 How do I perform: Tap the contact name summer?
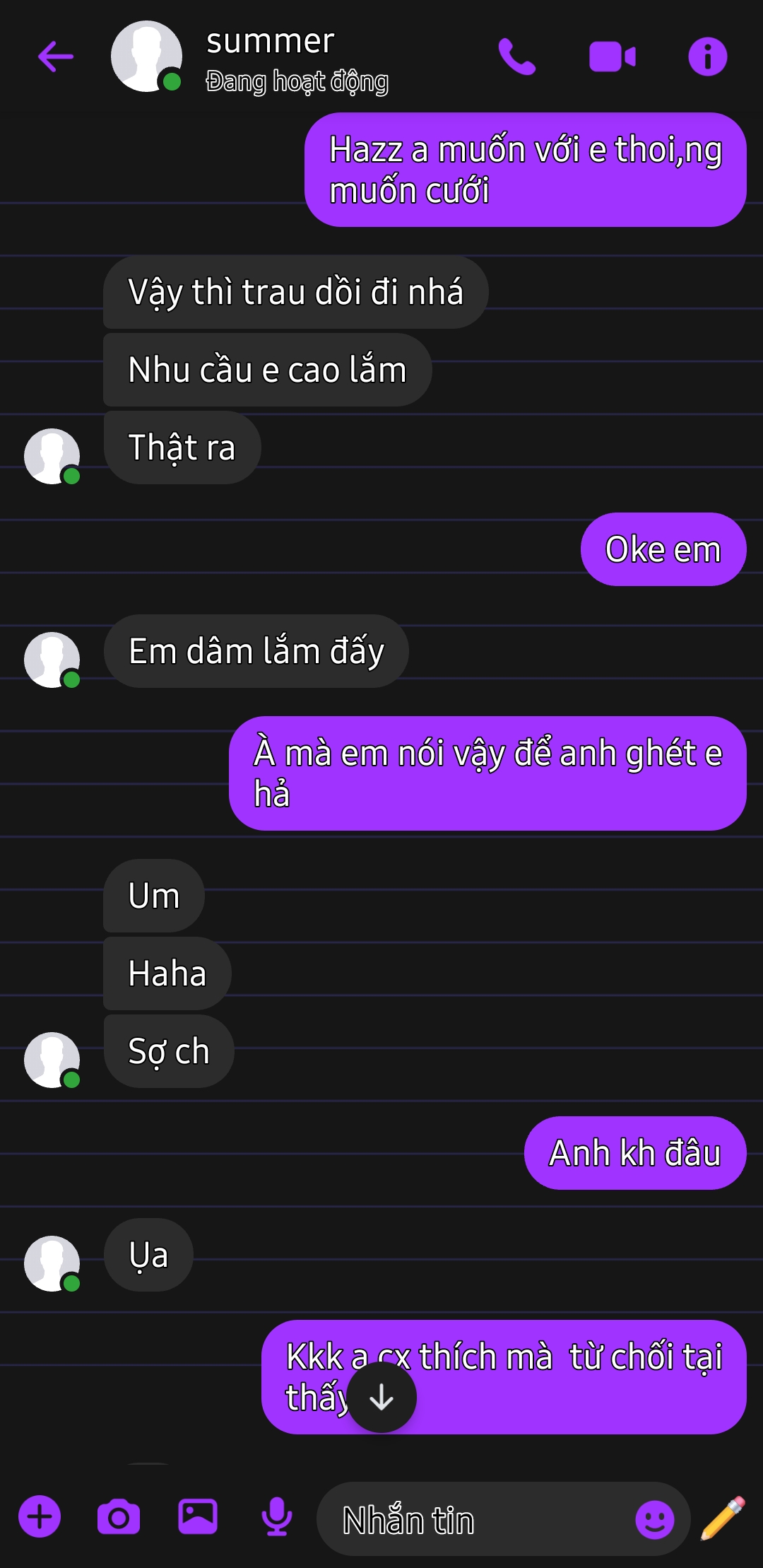(270, 41)
